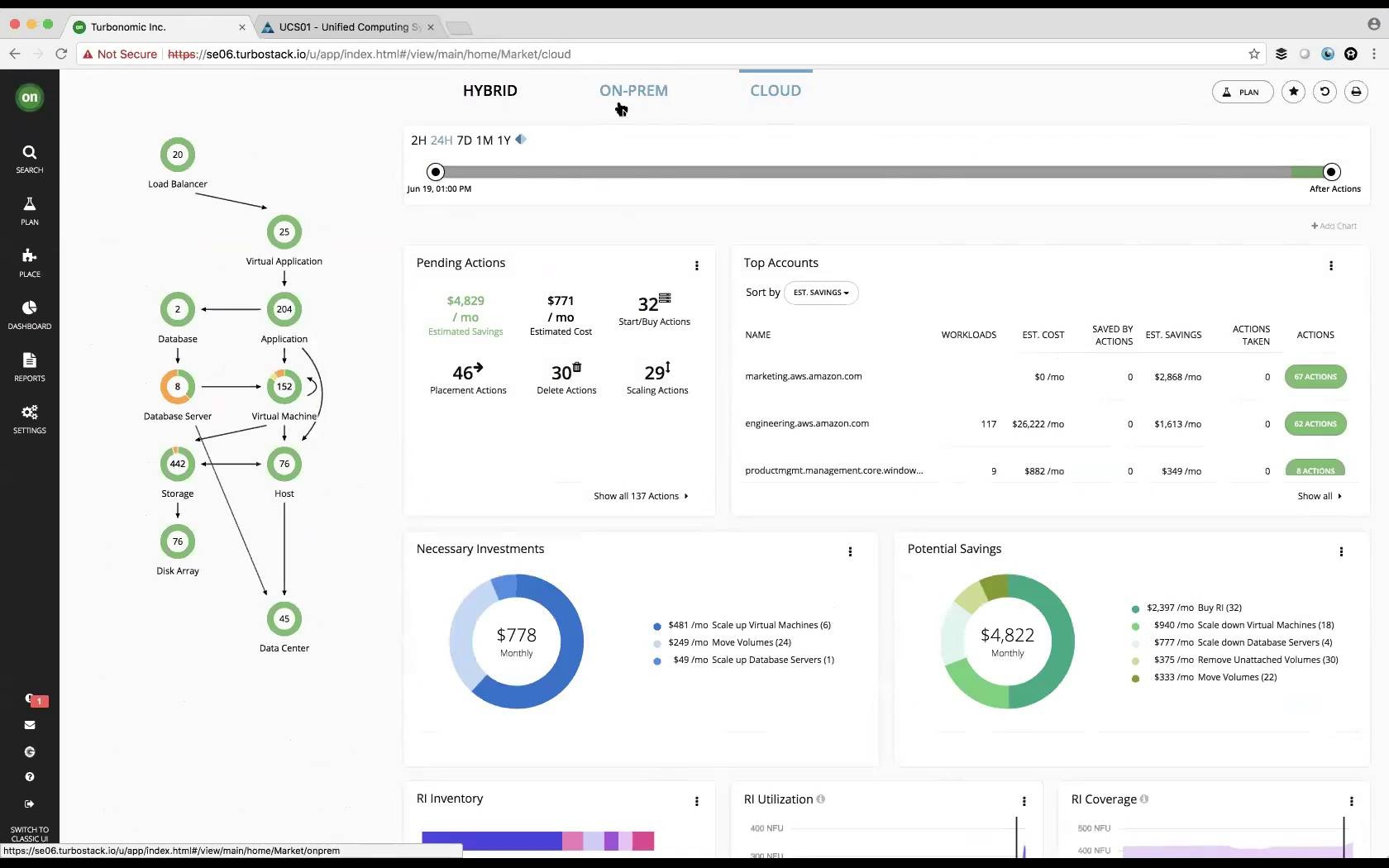The height and width of the screenshot is (868, 1389).
Task: Open Potential Savings widget options menu
Action: tap(1341, 551)
